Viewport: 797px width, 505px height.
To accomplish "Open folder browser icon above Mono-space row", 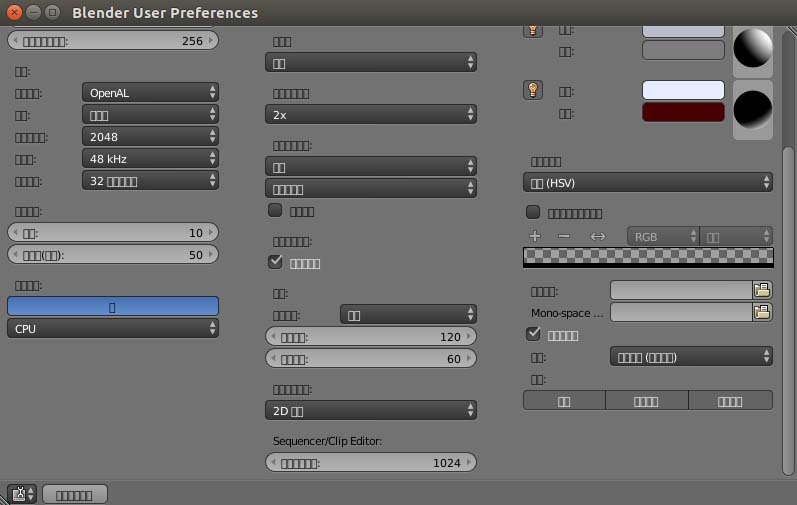I will click(x=762, y=290).
